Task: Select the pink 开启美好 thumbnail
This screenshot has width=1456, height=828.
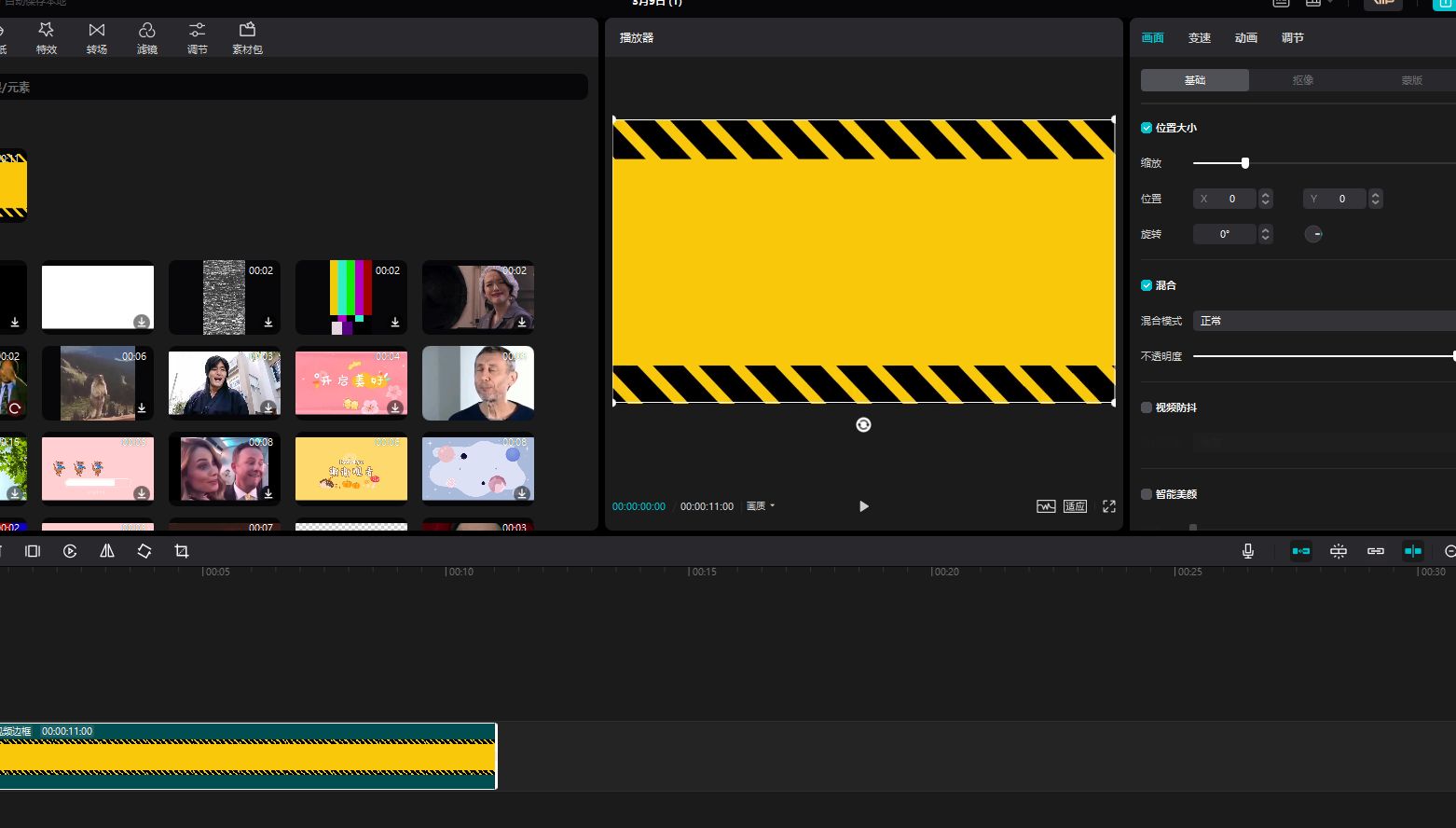Action: coord(351,382)
